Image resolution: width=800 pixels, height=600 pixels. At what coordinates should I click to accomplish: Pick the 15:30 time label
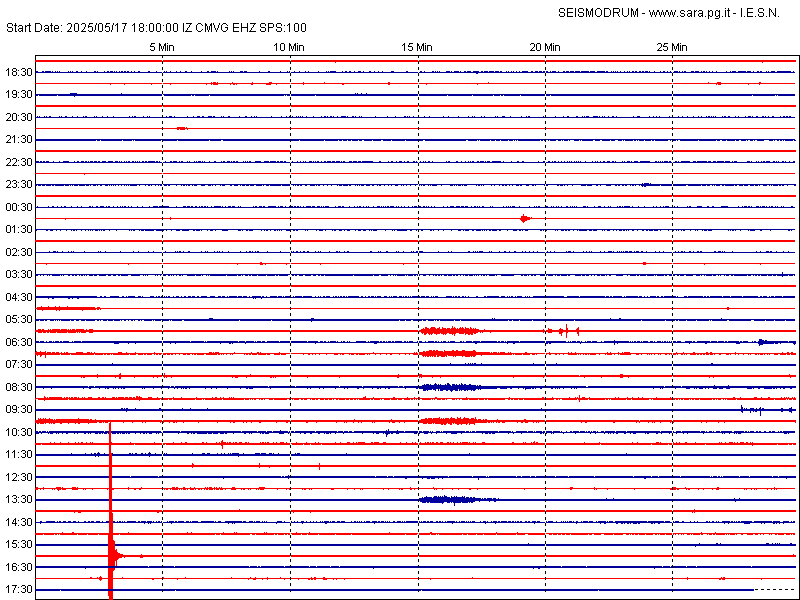tap(19, 544)
